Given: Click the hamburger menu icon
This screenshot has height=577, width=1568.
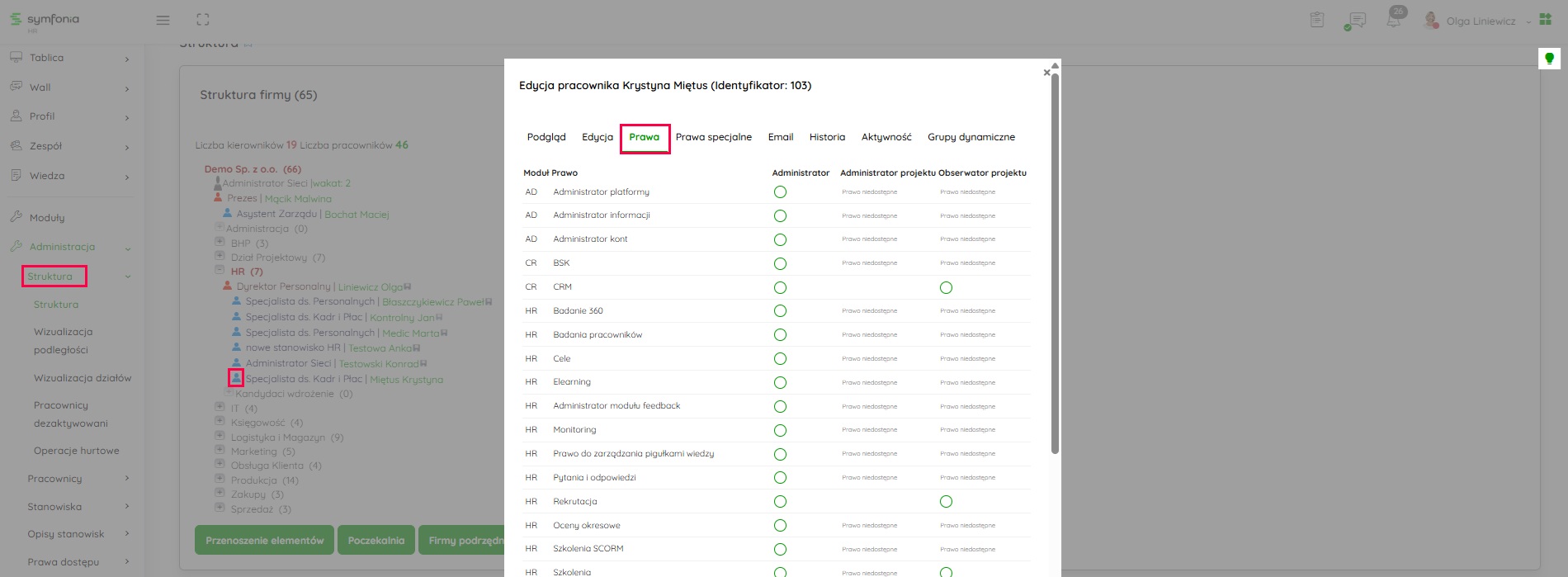Looking at the screenshot, I should coord(163,20).
